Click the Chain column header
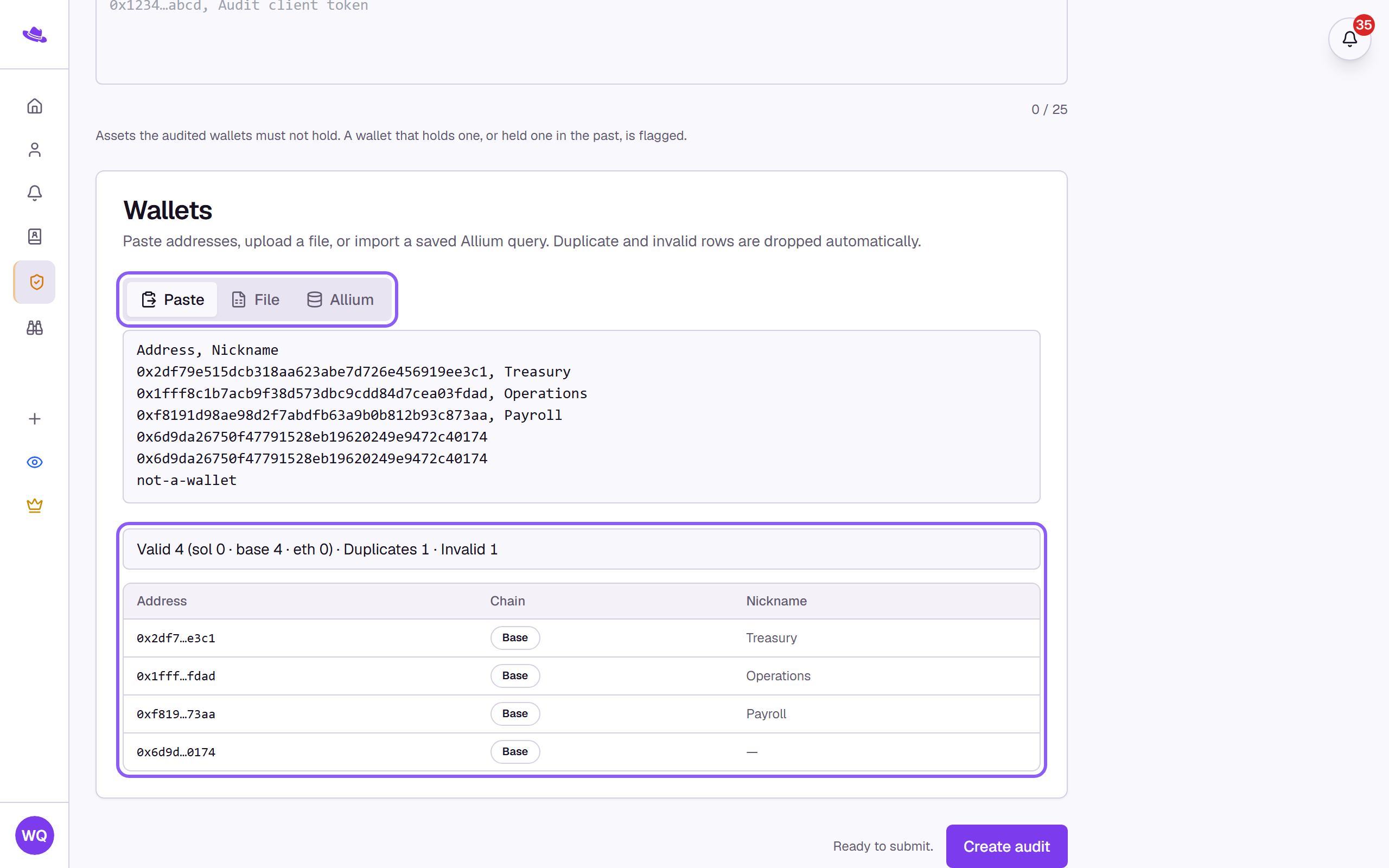Image resolution: width=1389 pixels, height=868 pixels. [x=507, y=601]
